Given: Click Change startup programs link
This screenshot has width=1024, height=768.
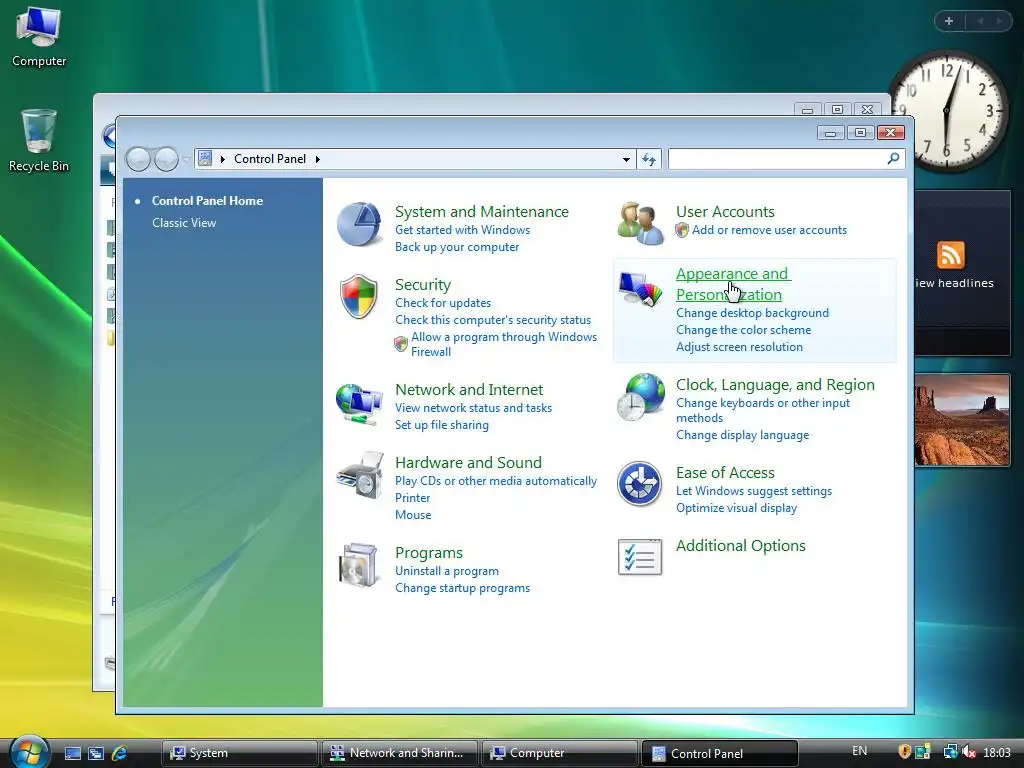Looking at the screenshot, I should click(x=462, y=588).
